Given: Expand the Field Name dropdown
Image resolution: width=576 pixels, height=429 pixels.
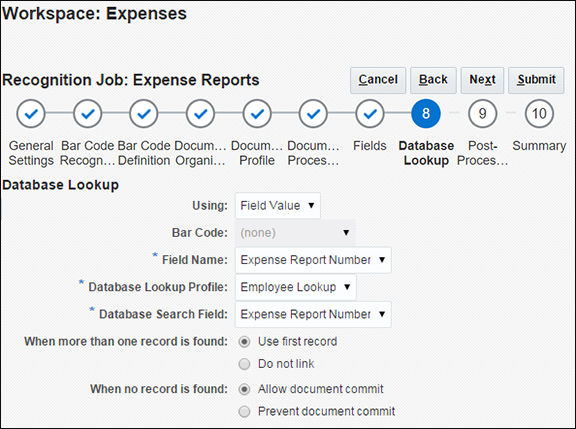Looking at the screenshot, I should point(313,260).
